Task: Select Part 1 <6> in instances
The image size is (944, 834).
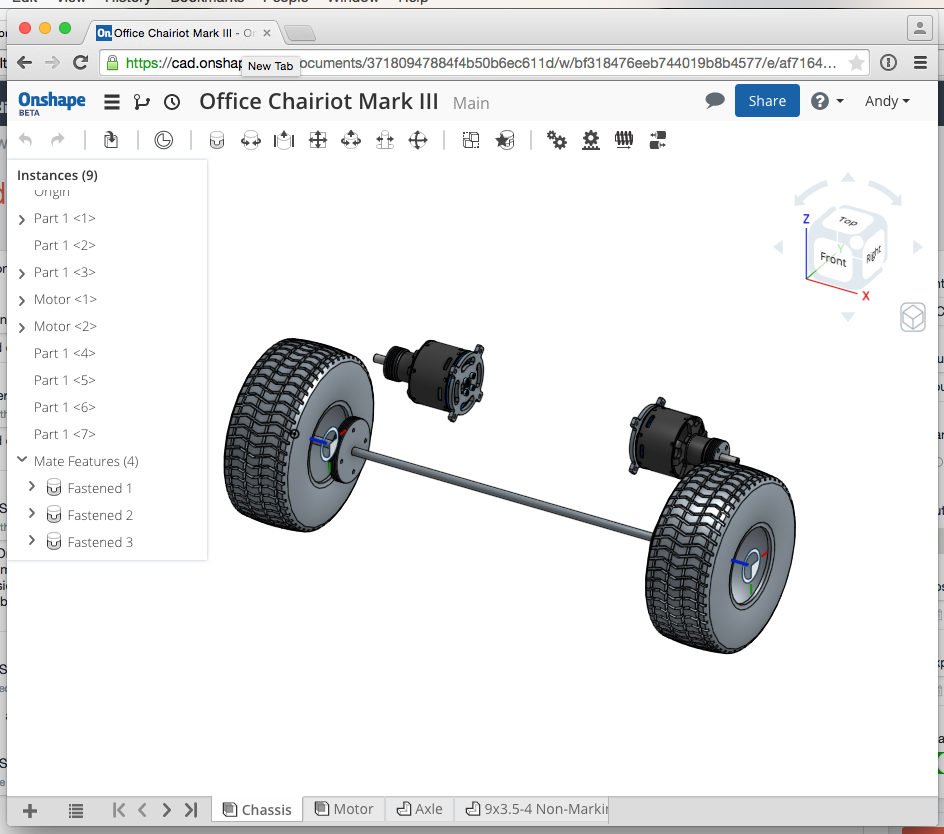Action: coord(65,408)
